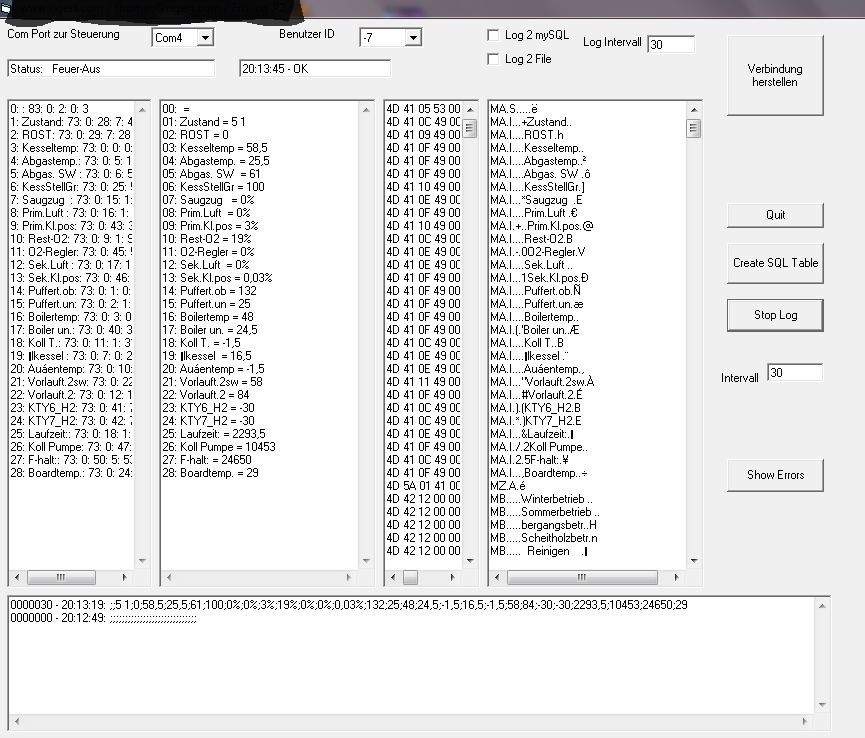Viewport: 865px width, 738px height.
Task: Select row '21: Vorlauft.2sw = 58'
Action: click(x=212, y=382)
